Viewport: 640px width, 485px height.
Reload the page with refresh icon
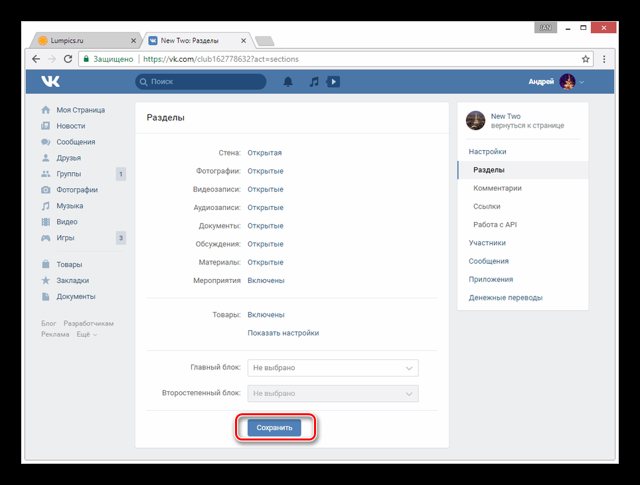[68, 59]
